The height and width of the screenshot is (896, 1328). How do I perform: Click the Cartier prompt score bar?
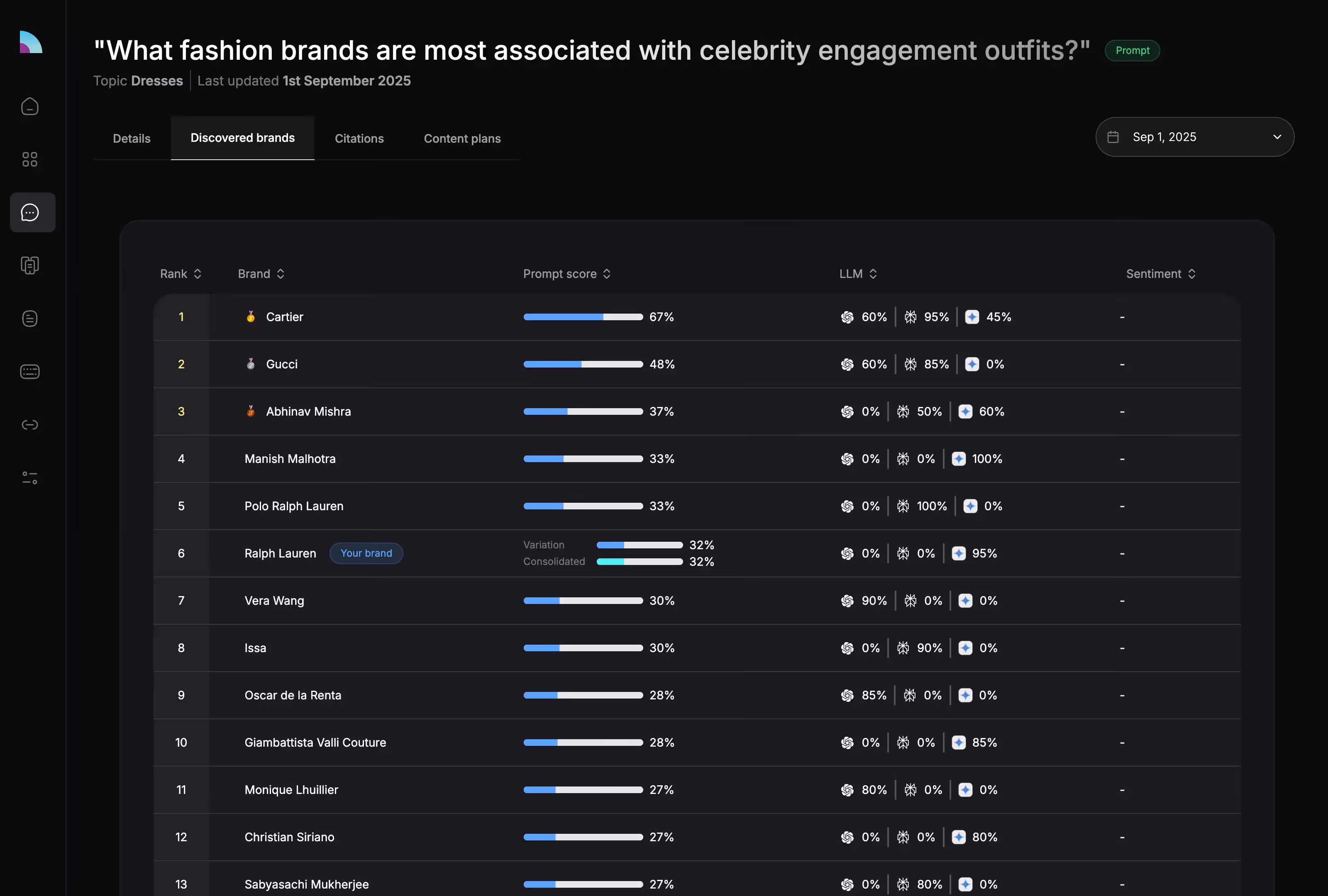click(583, 317)
